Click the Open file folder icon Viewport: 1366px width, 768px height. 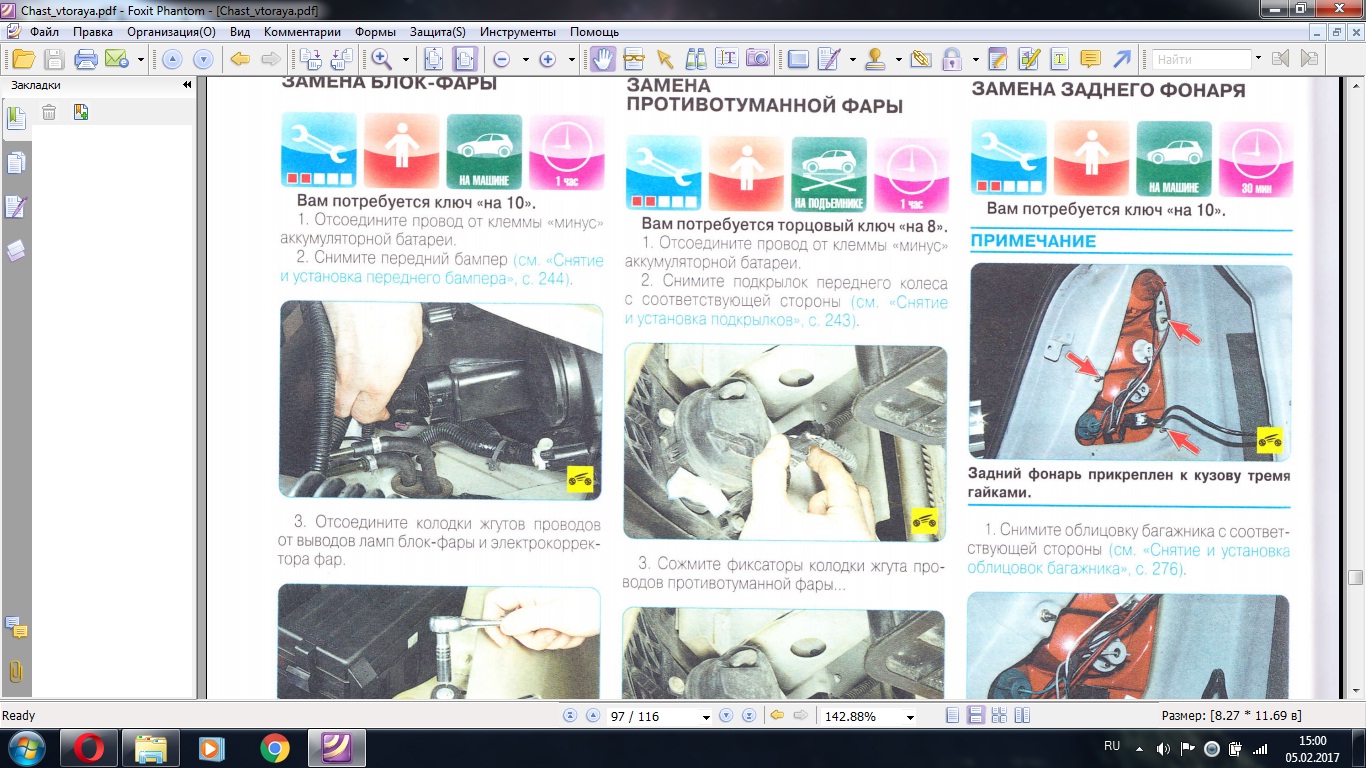pos(23,59)
